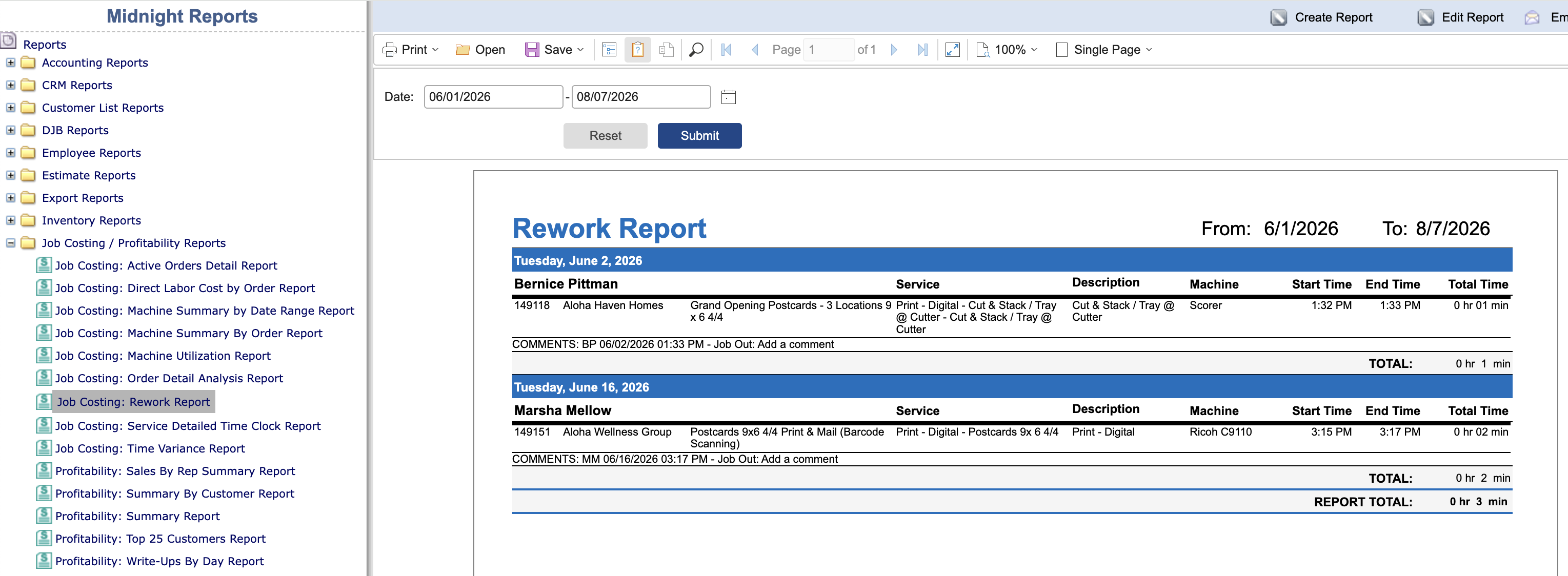
Task: Click customer 'Aloha Haven Homes'
Action: [613, 305]
